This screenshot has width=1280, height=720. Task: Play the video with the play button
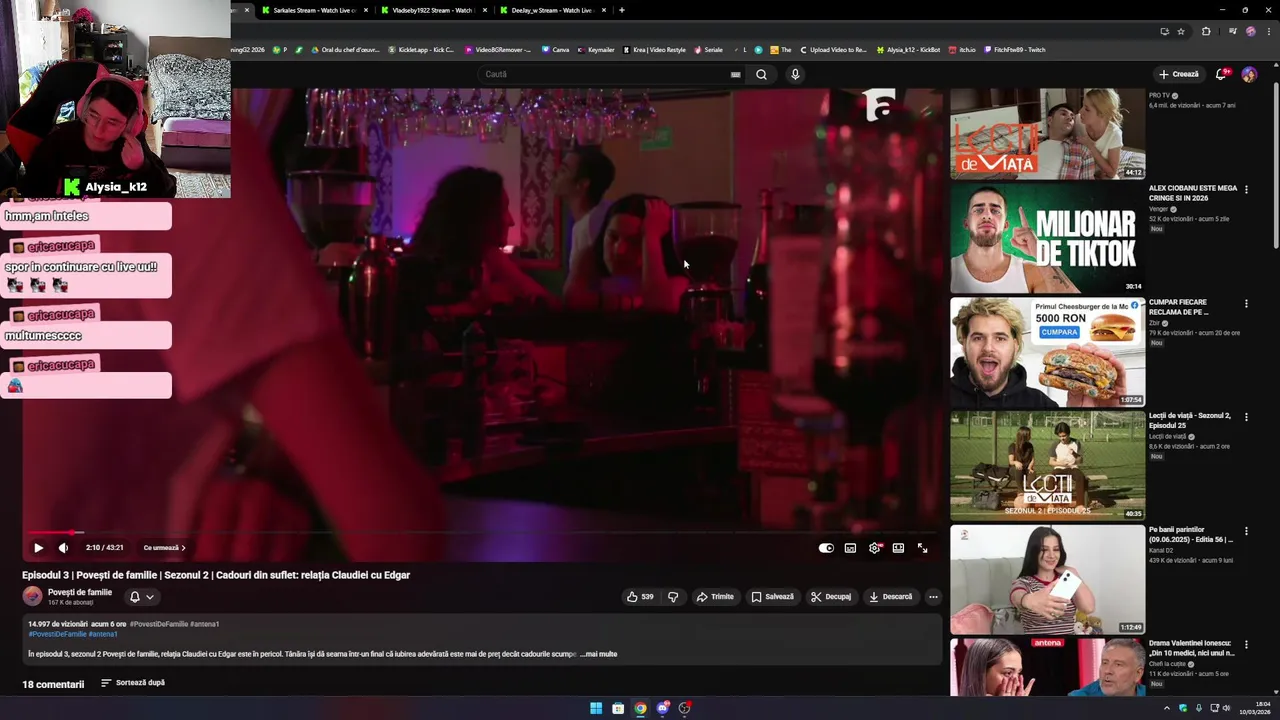(38, 548)
